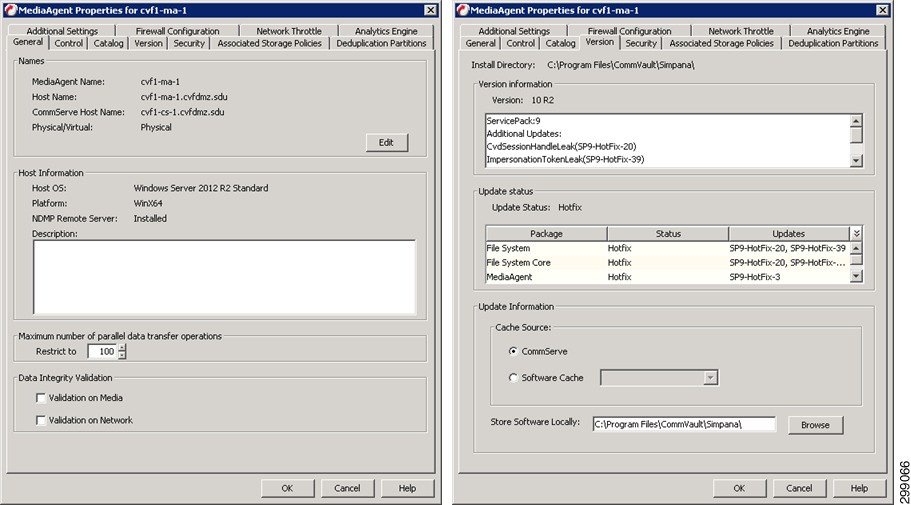Viewport: 911px width, 505px height.
Task: Click inside the Description text area
Action: coord(224,277)
